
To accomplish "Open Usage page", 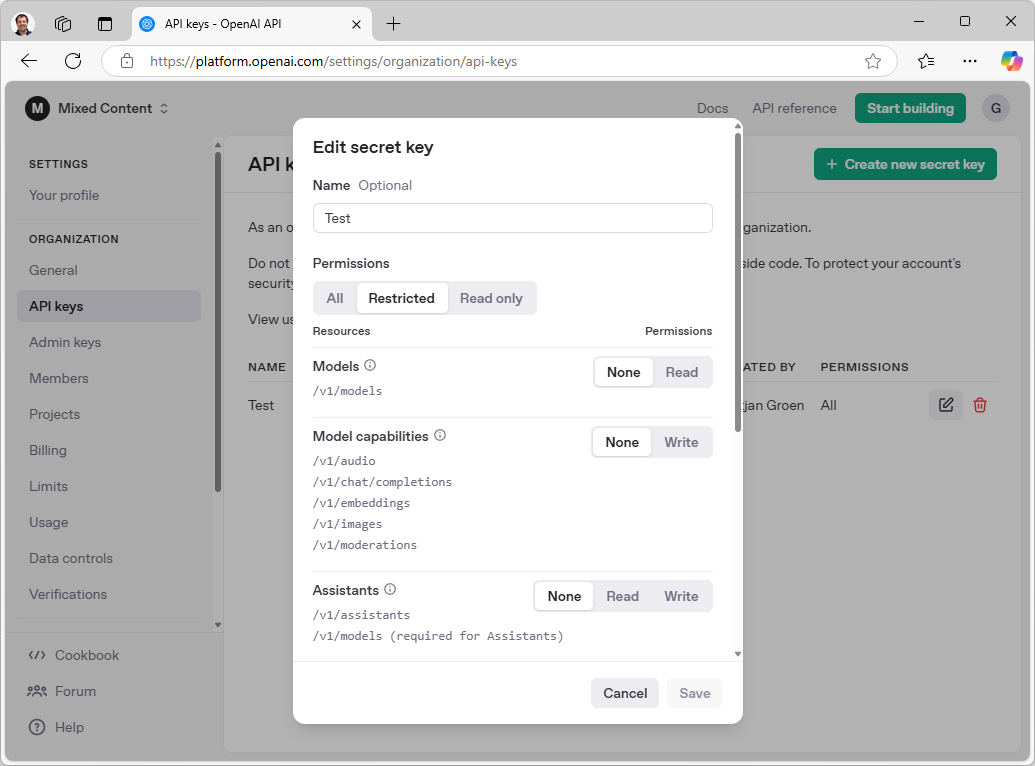I will (49, 522).
